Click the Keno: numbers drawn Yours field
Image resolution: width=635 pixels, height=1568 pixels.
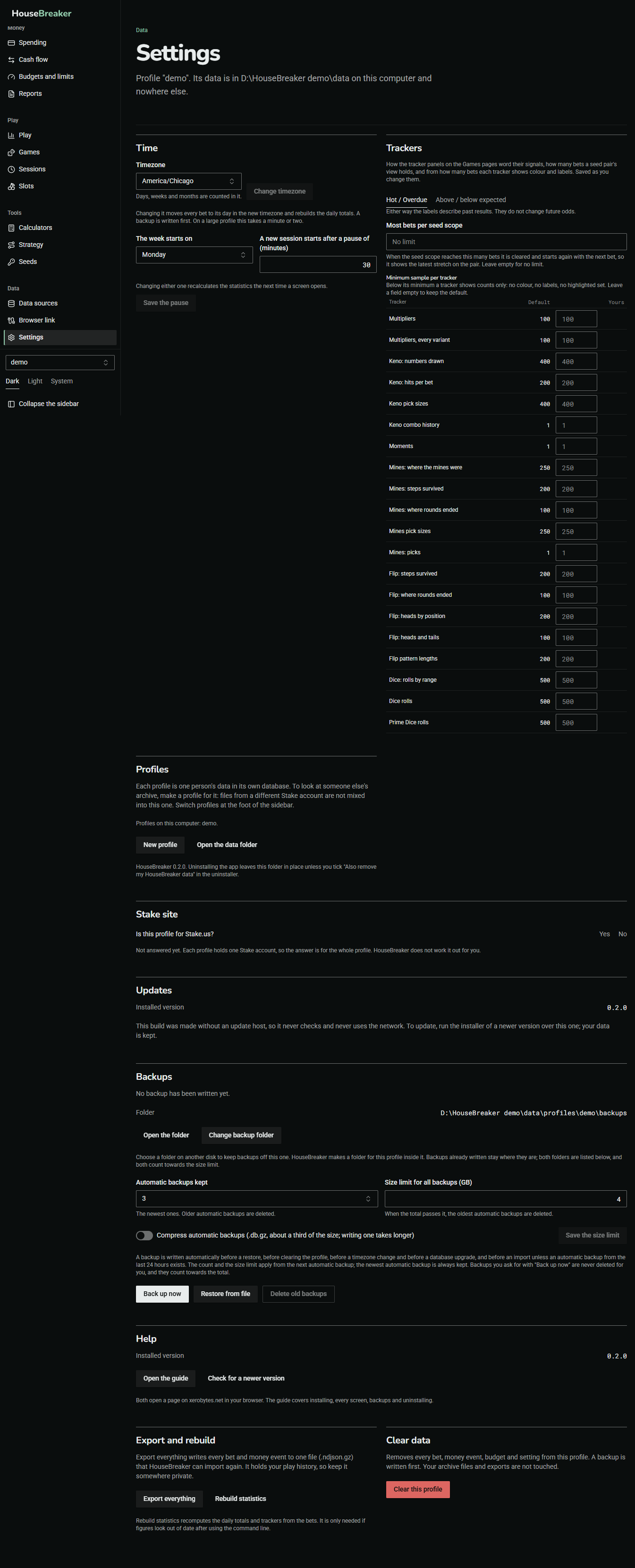click(x=576, y=362)
